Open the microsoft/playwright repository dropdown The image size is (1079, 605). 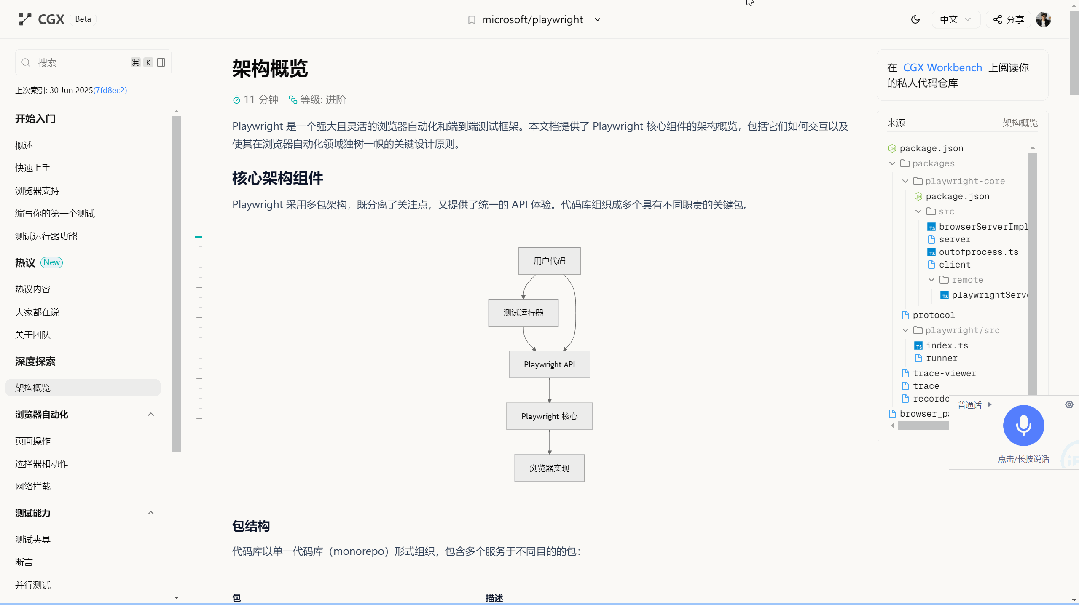point(597,20)
